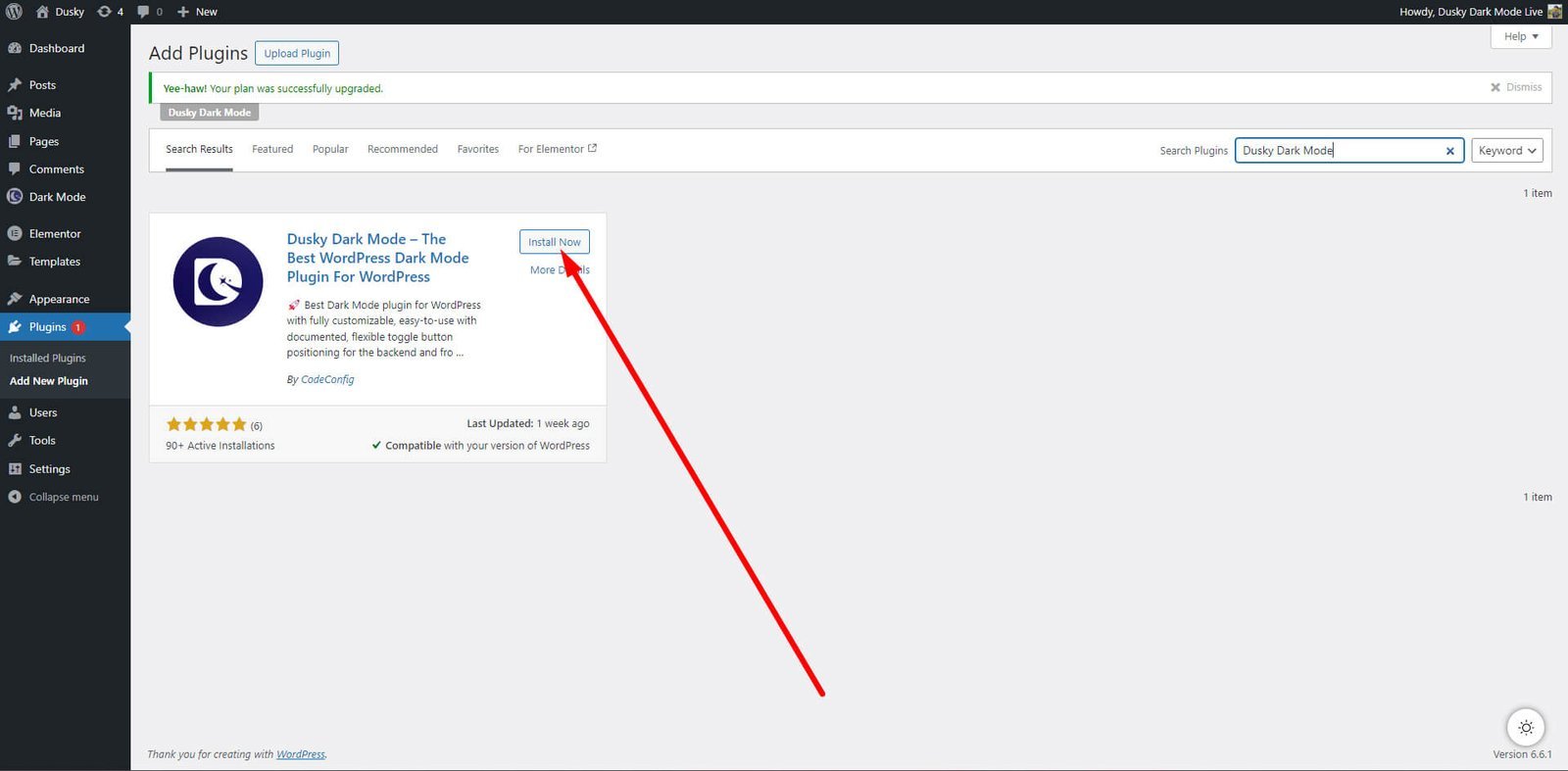
Task: Click the rating count '(6)' text
Action: (x=257, y=426)
